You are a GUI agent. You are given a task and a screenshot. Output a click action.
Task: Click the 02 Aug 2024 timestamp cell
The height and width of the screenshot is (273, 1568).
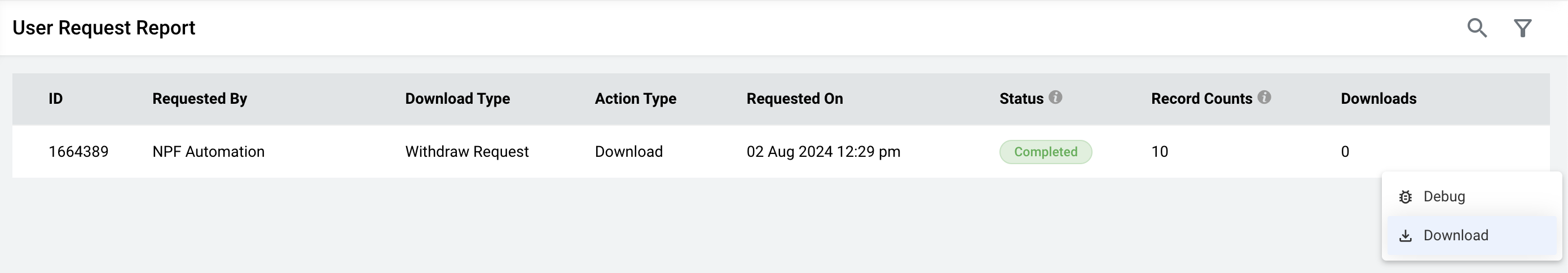[823, 152]
